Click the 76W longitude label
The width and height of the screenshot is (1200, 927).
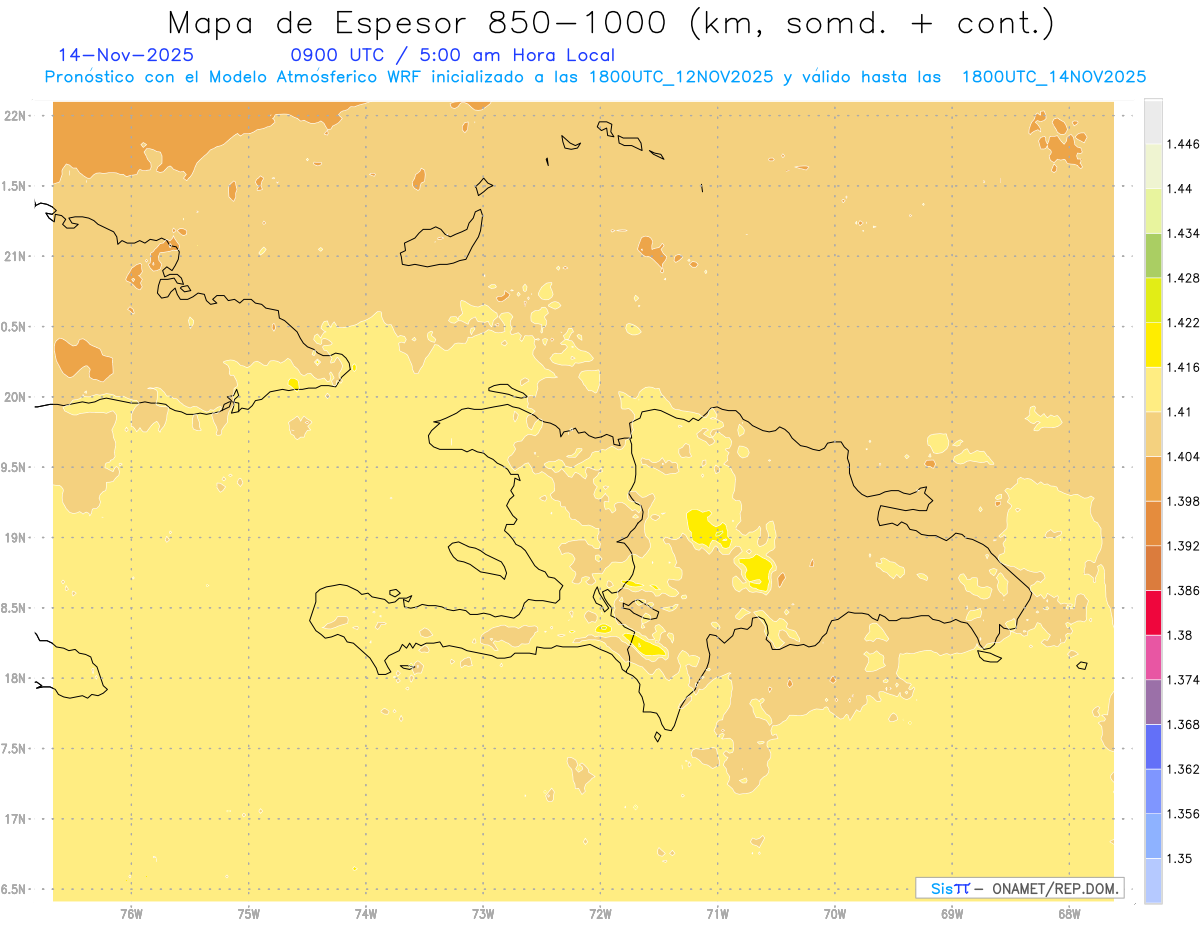[131, 914]
